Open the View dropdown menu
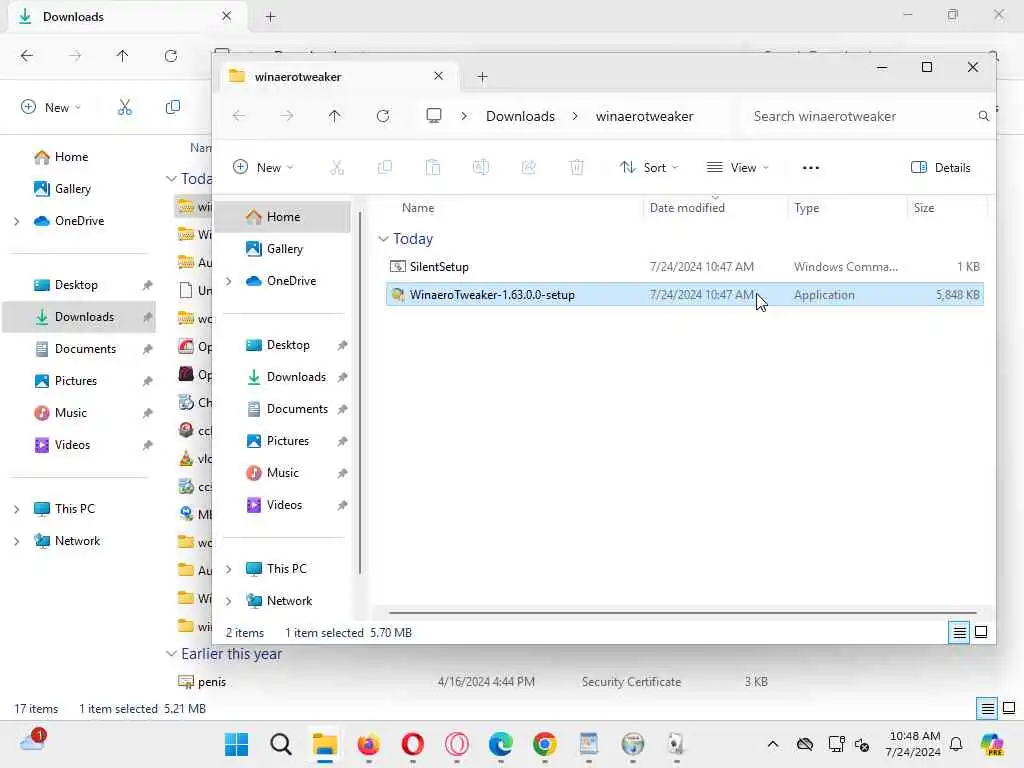This screenshot has width=1024, height=768. tap(738, 168)
